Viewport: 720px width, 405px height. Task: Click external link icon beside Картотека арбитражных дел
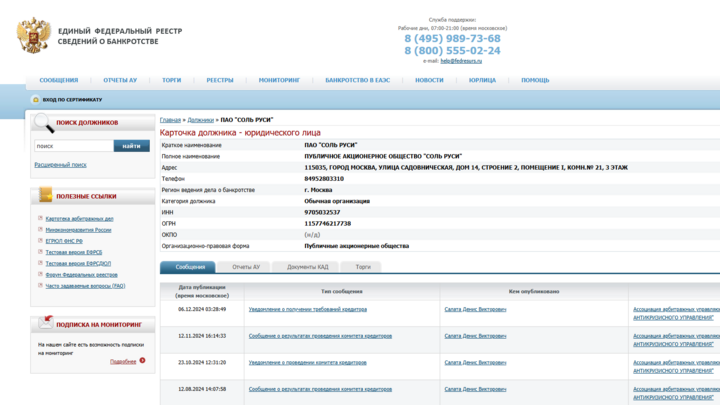click(x=40, y=218)
